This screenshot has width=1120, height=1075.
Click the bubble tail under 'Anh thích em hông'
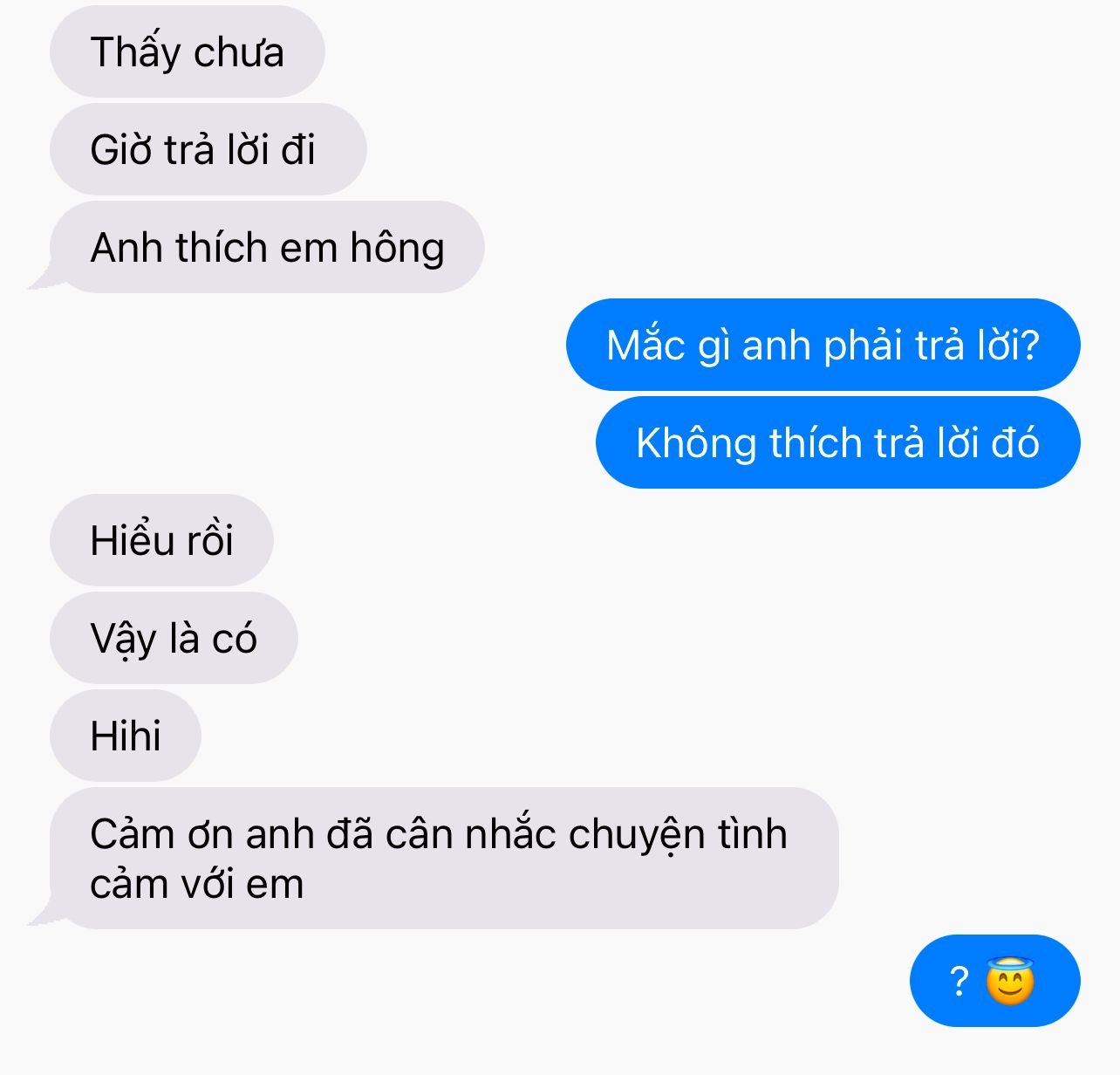click(42, 280)
